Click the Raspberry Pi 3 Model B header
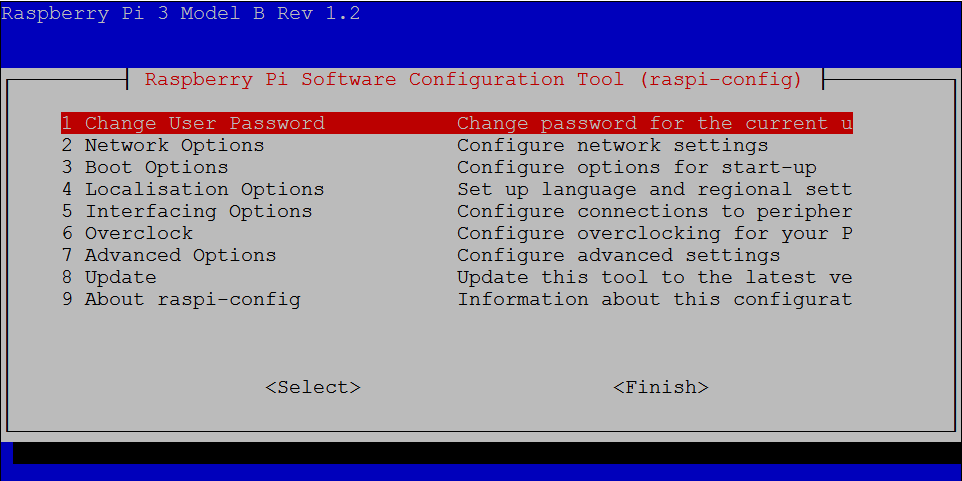This screenshot has height=481, width=962. (x=181, y=13)
